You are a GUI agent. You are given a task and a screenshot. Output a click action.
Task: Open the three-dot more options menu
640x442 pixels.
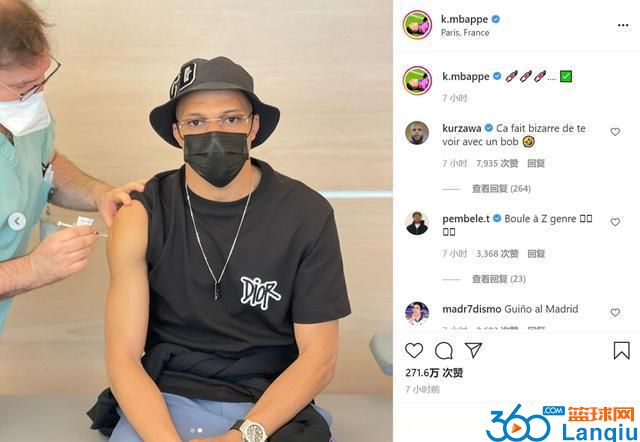[623, 25]
